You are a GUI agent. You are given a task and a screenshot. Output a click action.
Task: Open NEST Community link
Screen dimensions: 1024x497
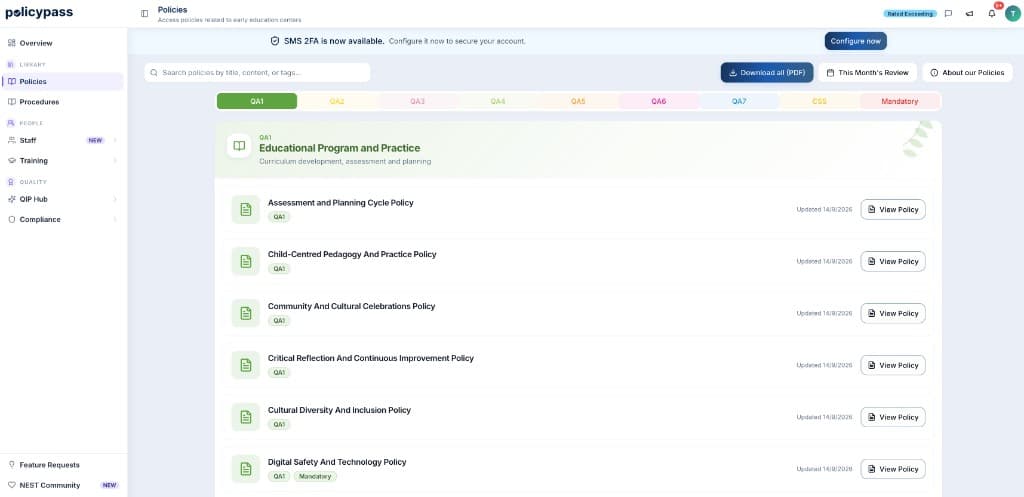click(x=62, y=485)
